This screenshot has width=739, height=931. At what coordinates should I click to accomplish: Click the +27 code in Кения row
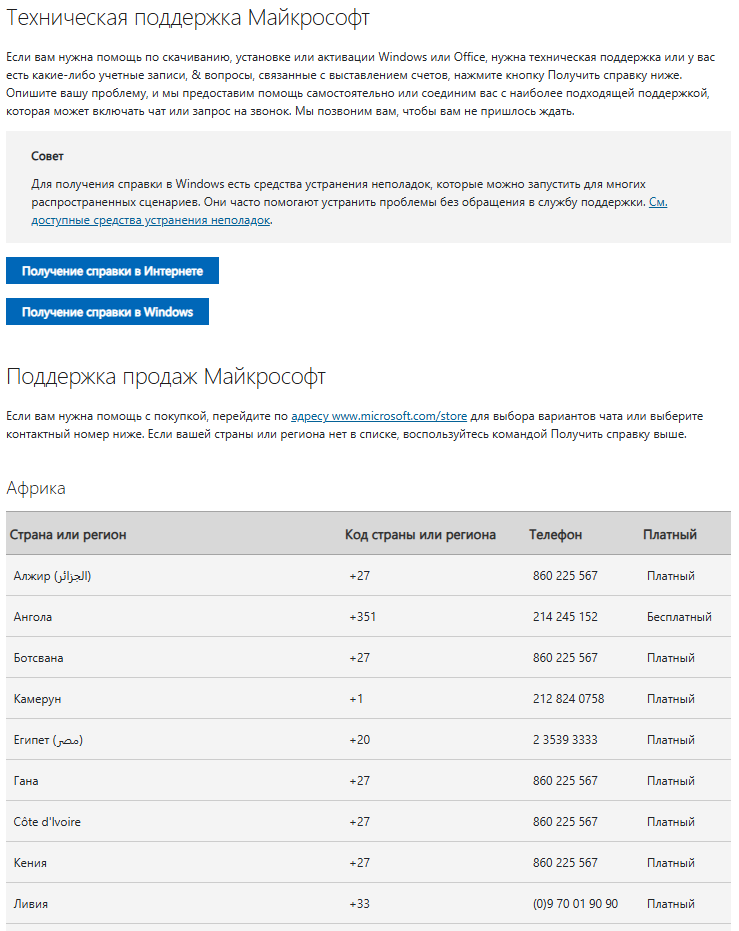click(x=359, y=862)
